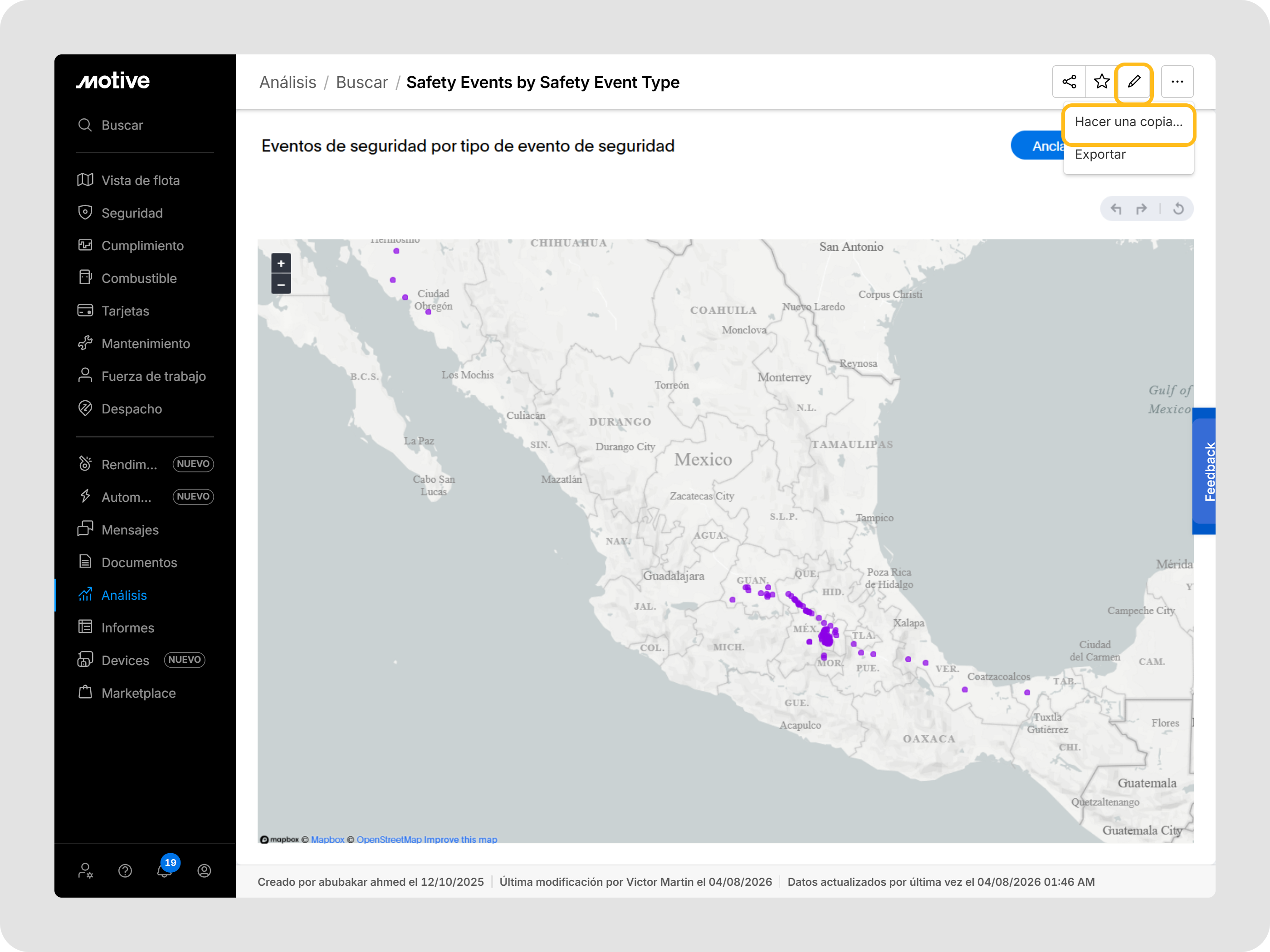Click the pencil edit icon
1270x952 pixels.
tap(1134, 82)
